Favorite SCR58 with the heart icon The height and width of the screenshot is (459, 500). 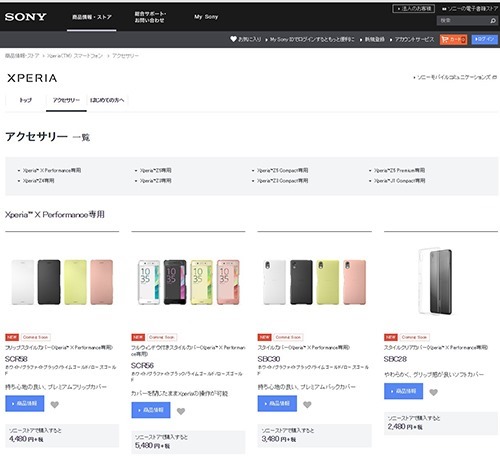click(x=55, y=405)
